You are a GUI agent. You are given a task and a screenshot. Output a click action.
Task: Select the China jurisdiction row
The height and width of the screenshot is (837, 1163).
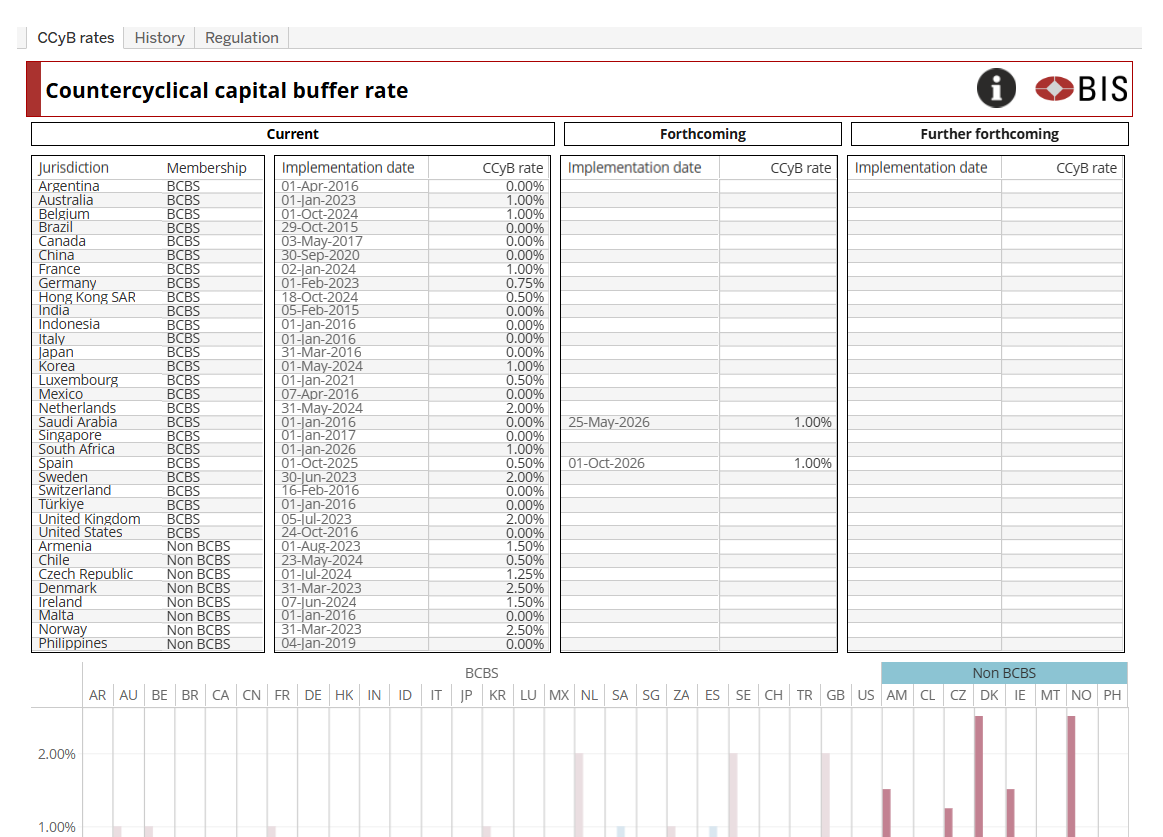pyautogui.click(x=148, y=255)
